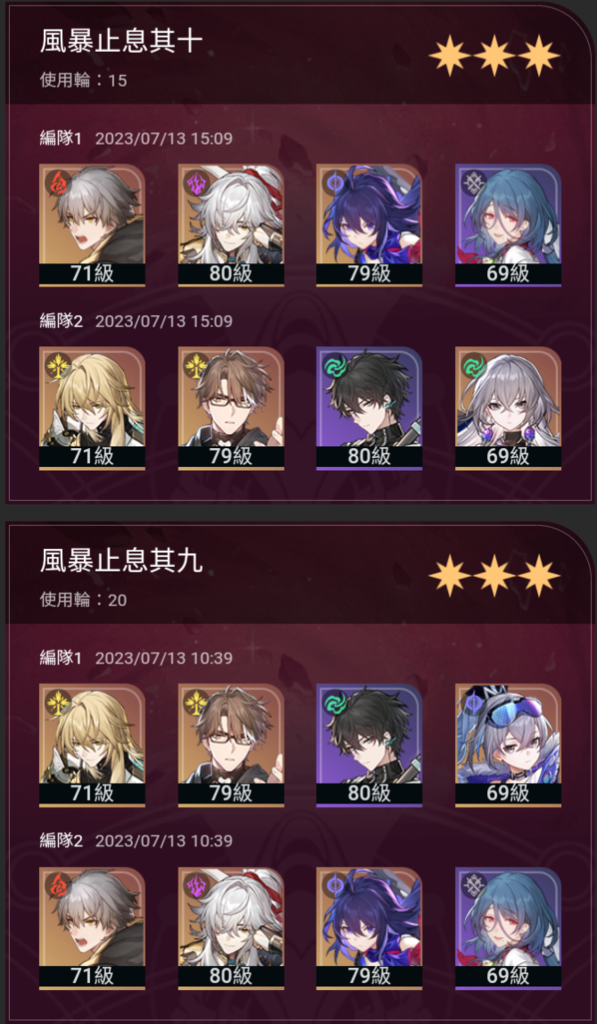Viewport: 597px width, 1024px height.
Task: Select black-haired 80級 portrait in 風暴止息其九 編隊1
Action: point(370,745)
